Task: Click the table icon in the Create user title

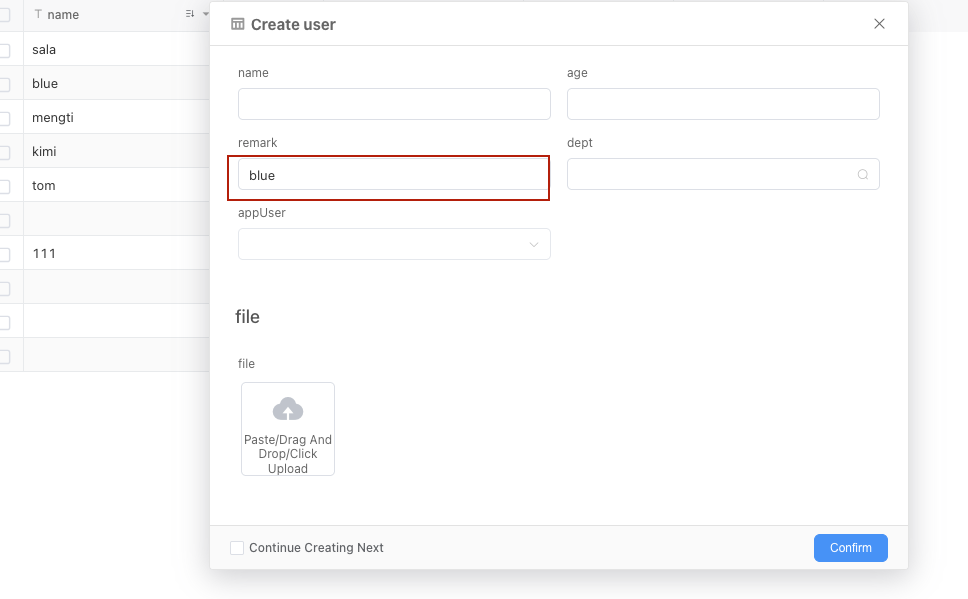Action: click(x=237, y=23)
